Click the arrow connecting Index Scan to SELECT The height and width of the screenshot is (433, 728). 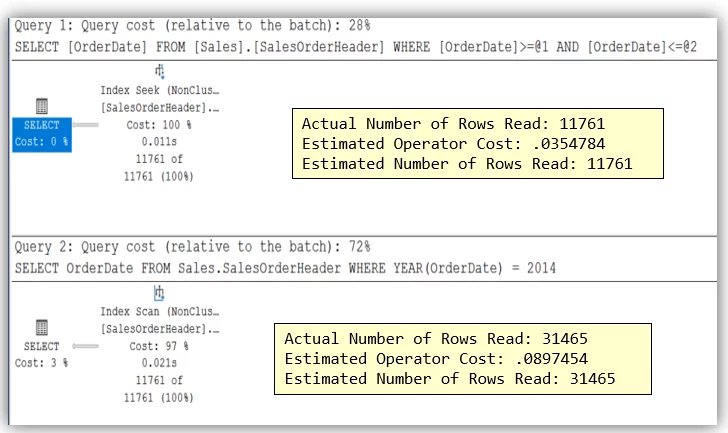(x=86, y=346)
